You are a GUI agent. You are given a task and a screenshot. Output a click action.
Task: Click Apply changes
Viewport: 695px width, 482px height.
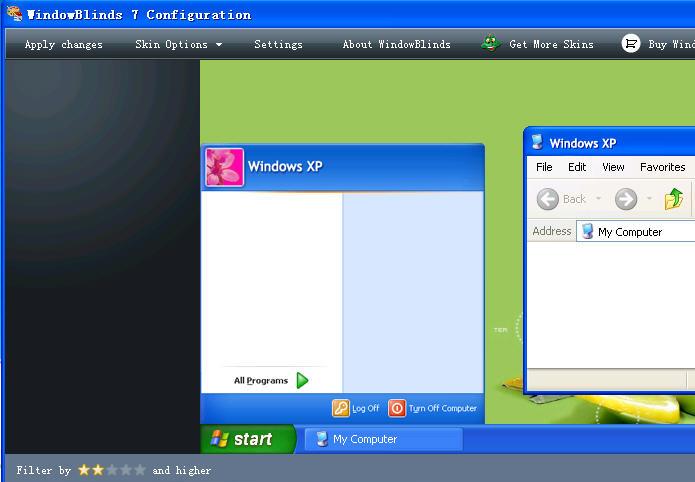(63, 44)
